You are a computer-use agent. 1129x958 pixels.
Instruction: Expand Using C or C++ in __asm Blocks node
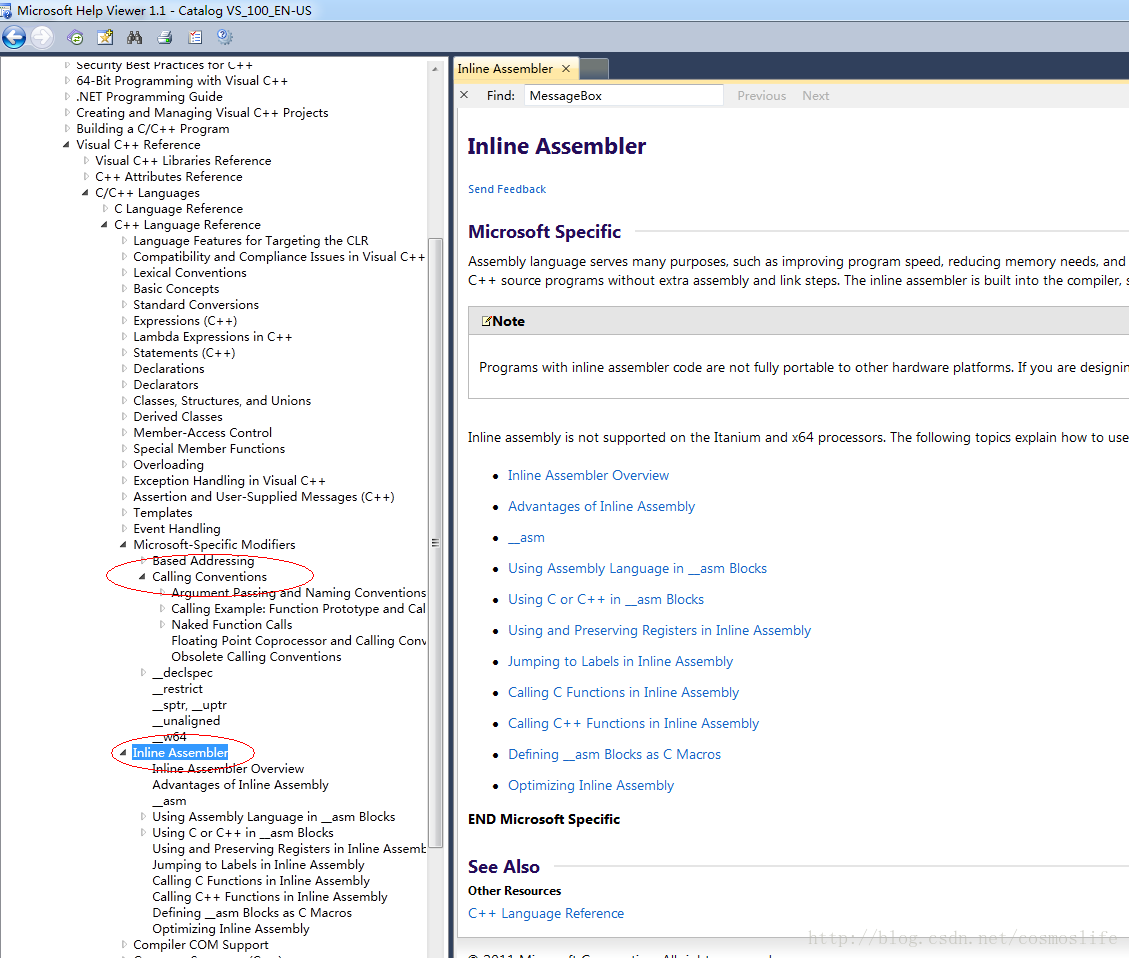143,833
